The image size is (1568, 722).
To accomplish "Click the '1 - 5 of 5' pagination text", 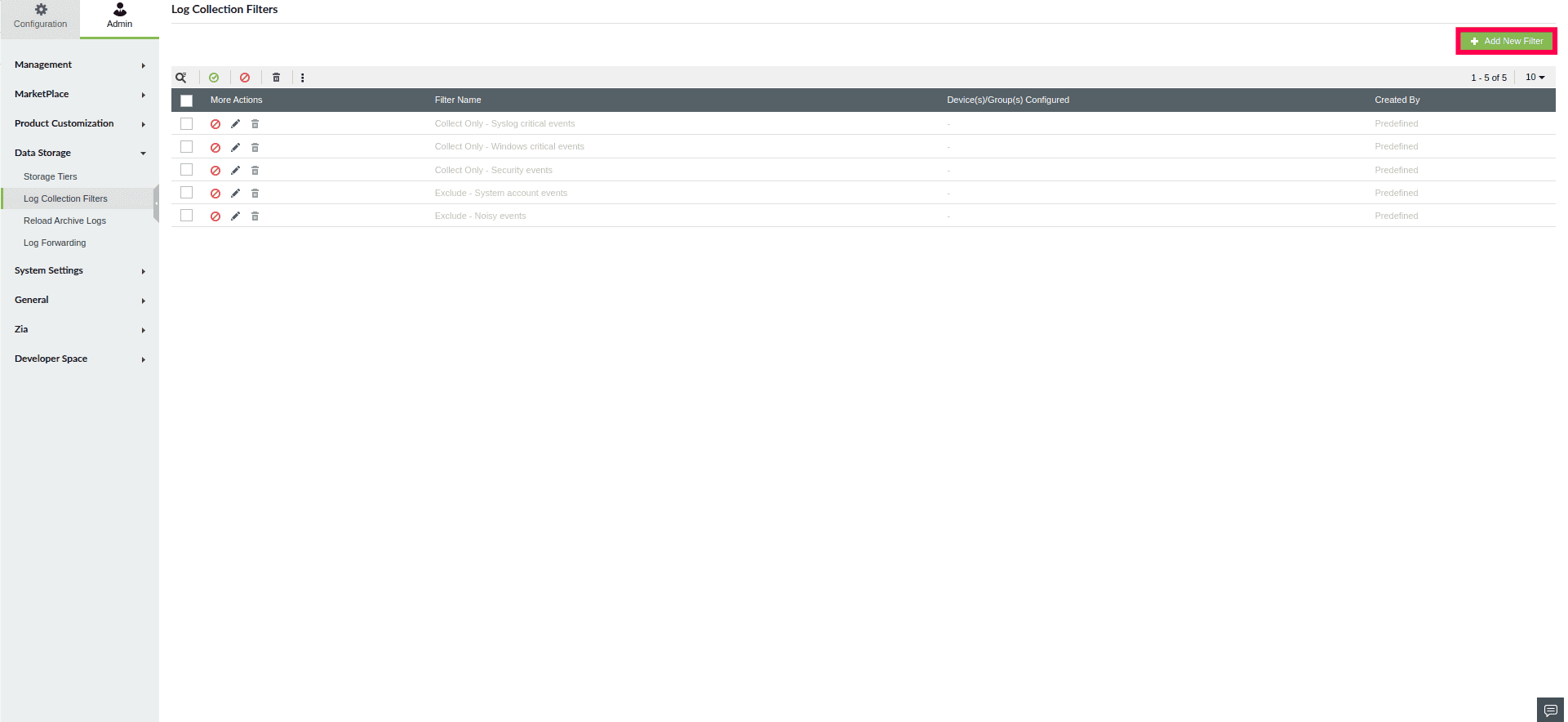I will click(1489, 78).
